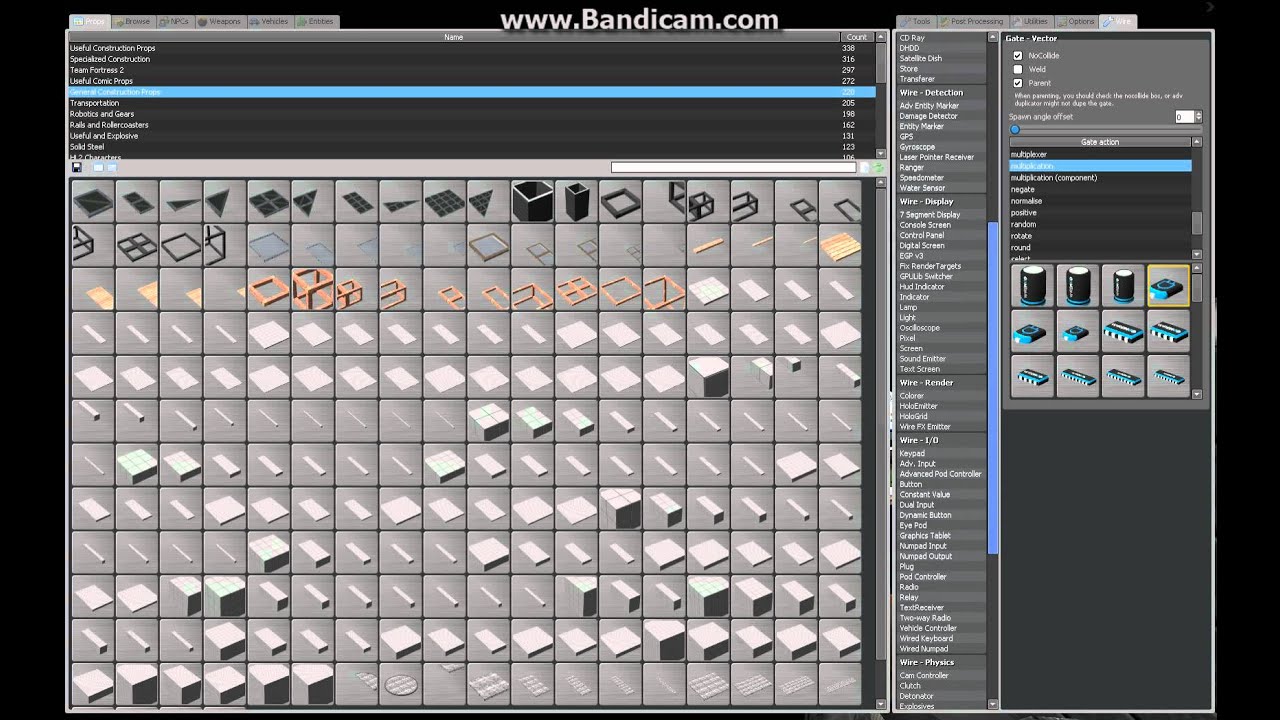
Task: Click the Gate action column header
Action: pos(1100,142)
